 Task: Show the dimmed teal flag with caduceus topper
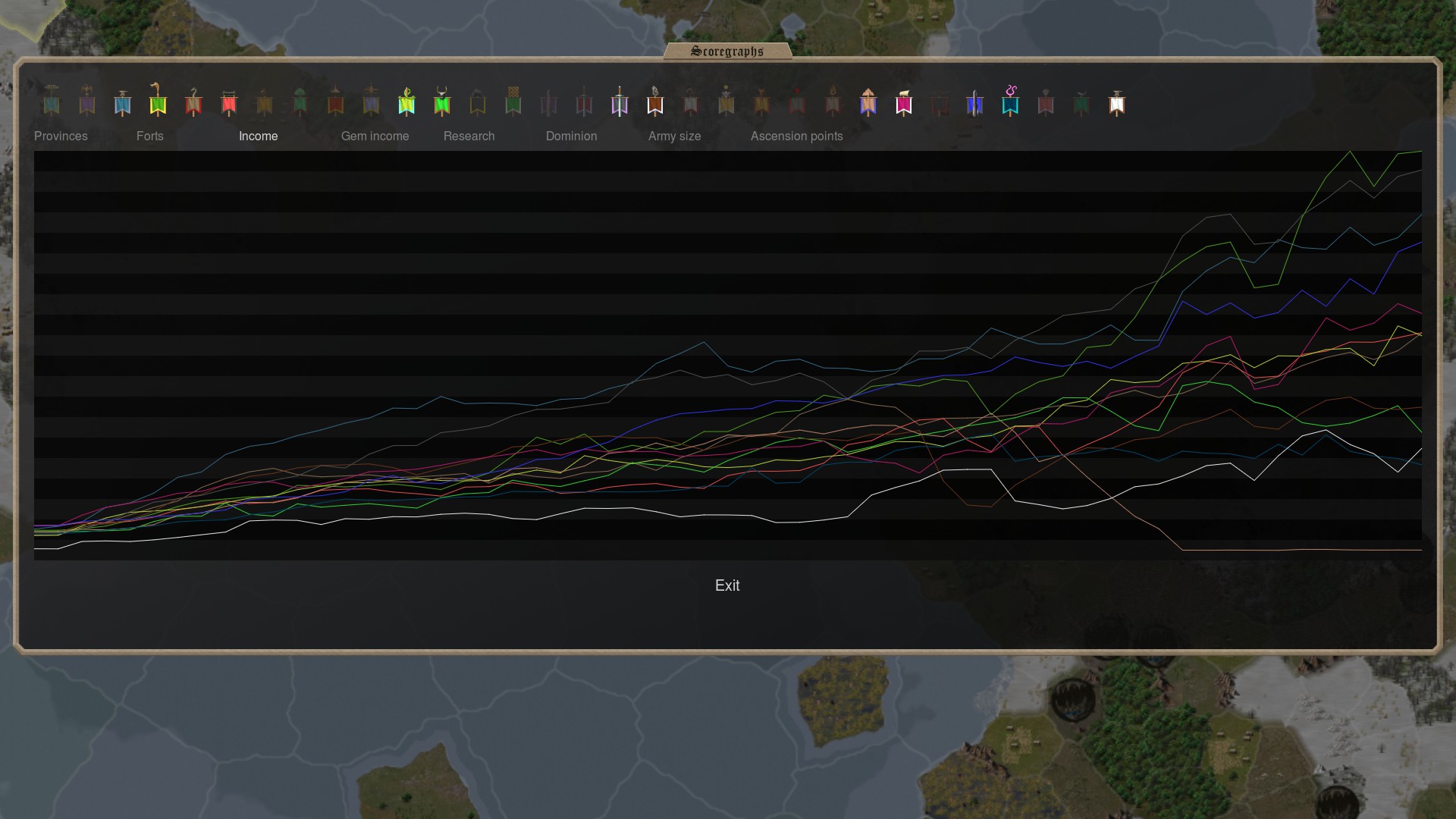[52, 100]
